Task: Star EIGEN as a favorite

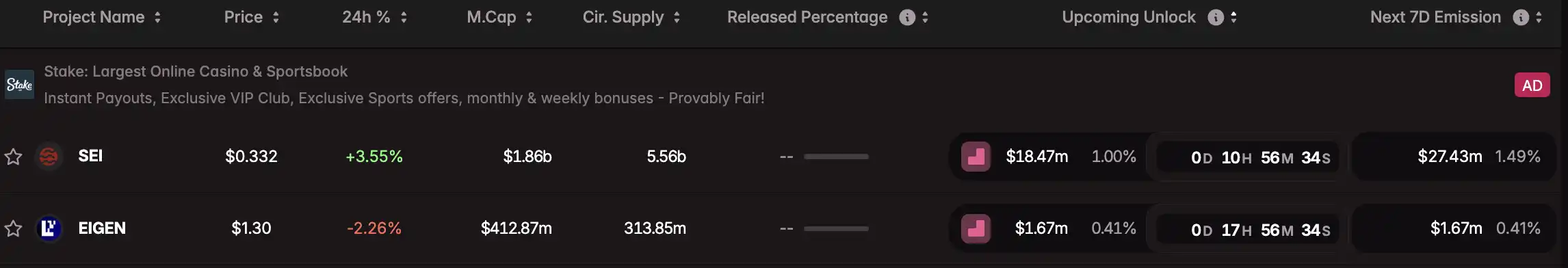Action: coord(13,228)
